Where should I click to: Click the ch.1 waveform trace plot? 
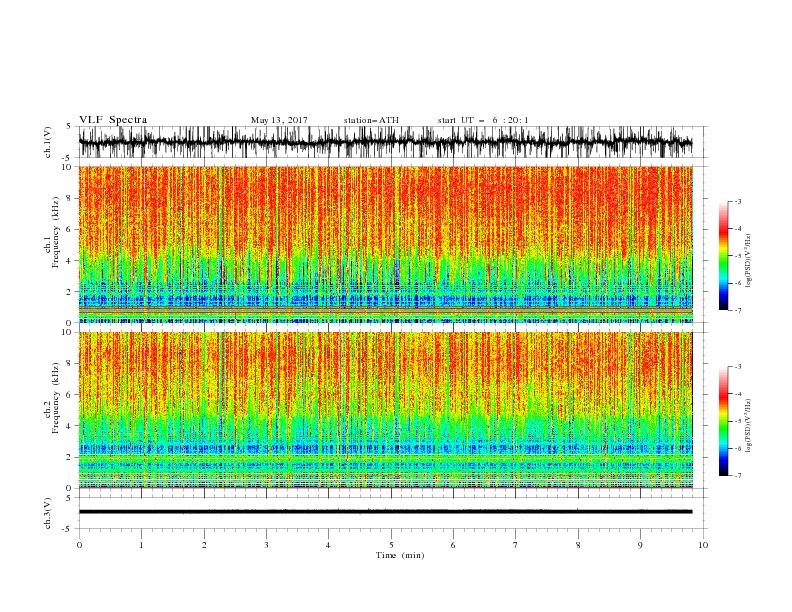tap(385, 142)
